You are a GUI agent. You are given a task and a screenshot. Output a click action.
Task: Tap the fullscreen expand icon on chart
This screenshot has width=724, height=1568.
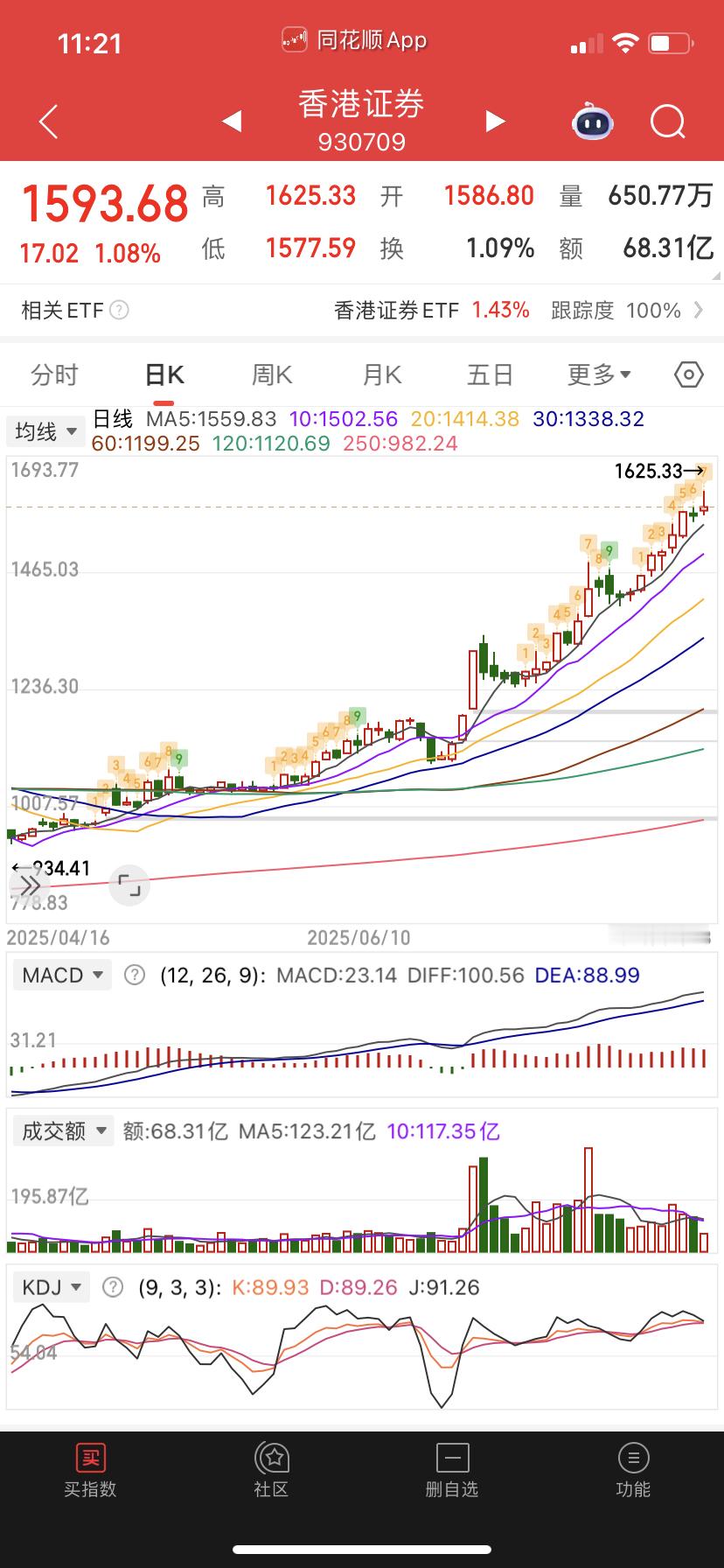click(x=130, y=885)
